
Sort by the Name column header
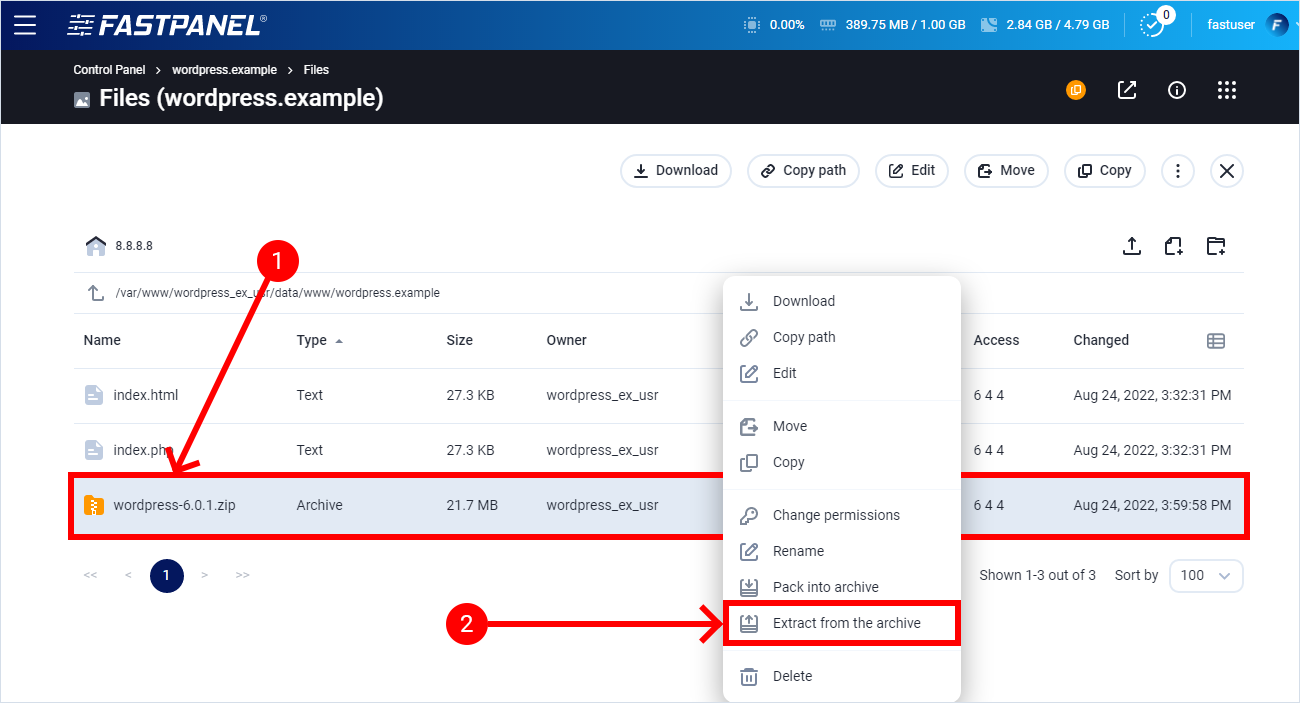click(x=102, y=340)
